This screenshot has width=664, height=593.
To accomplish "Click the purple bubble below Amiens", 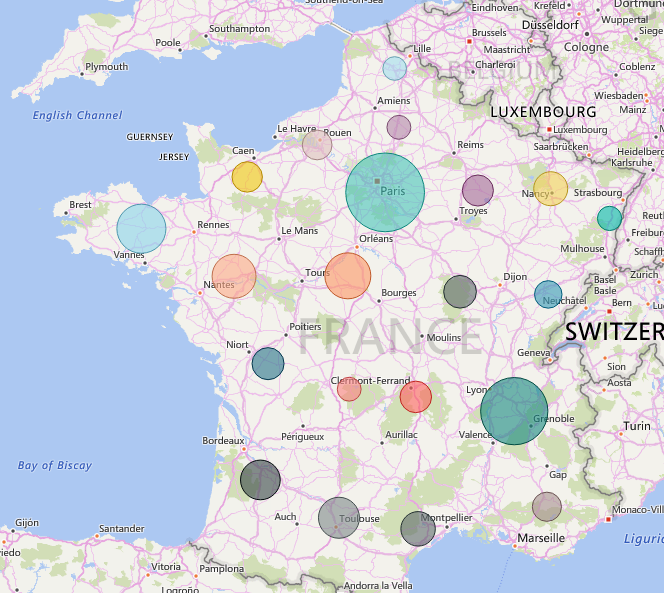I will pyautogui.click(x=399, y=127).
